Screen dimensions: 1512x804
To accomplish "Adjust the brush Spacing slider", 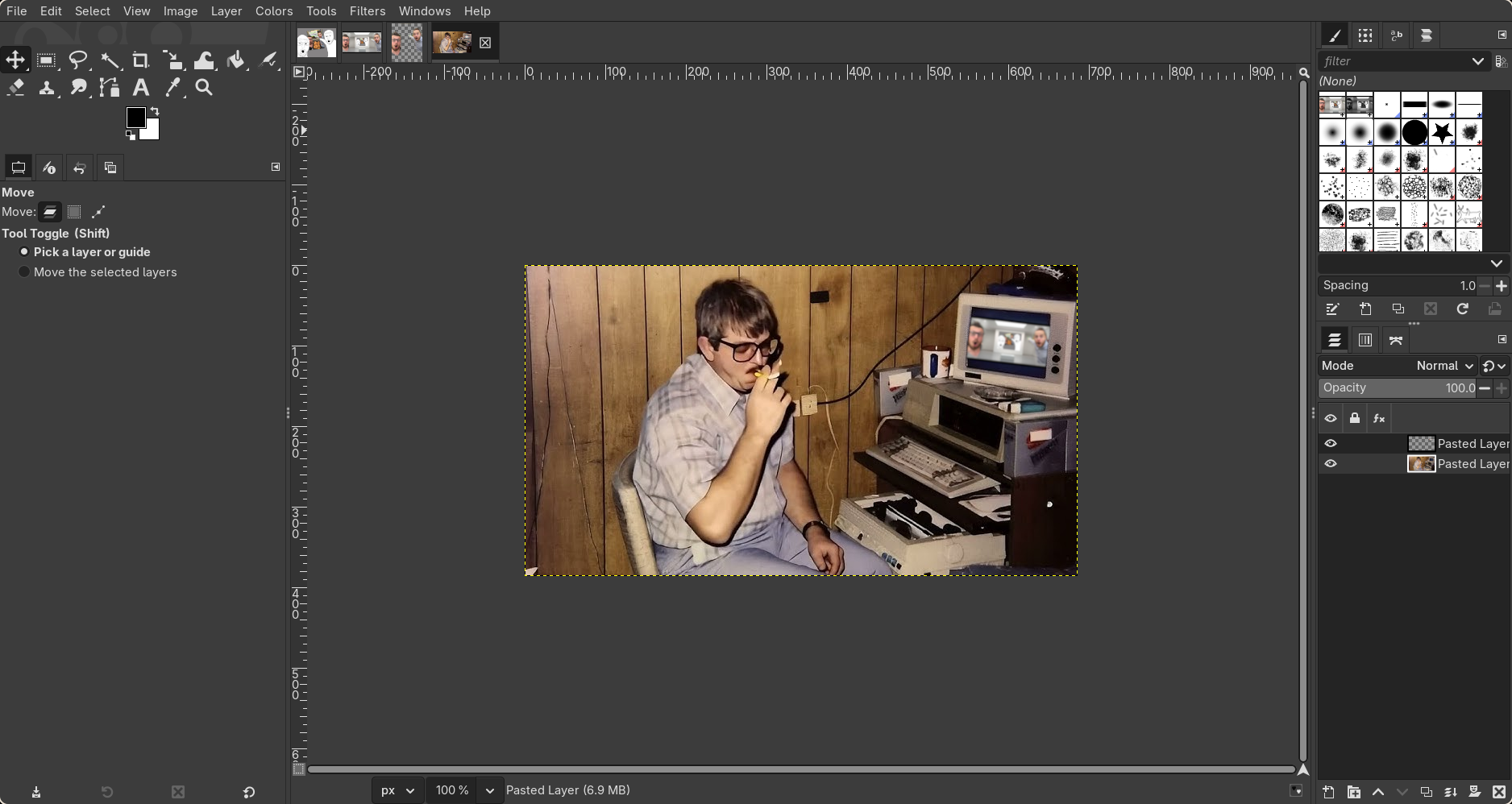I will 1398,285.
